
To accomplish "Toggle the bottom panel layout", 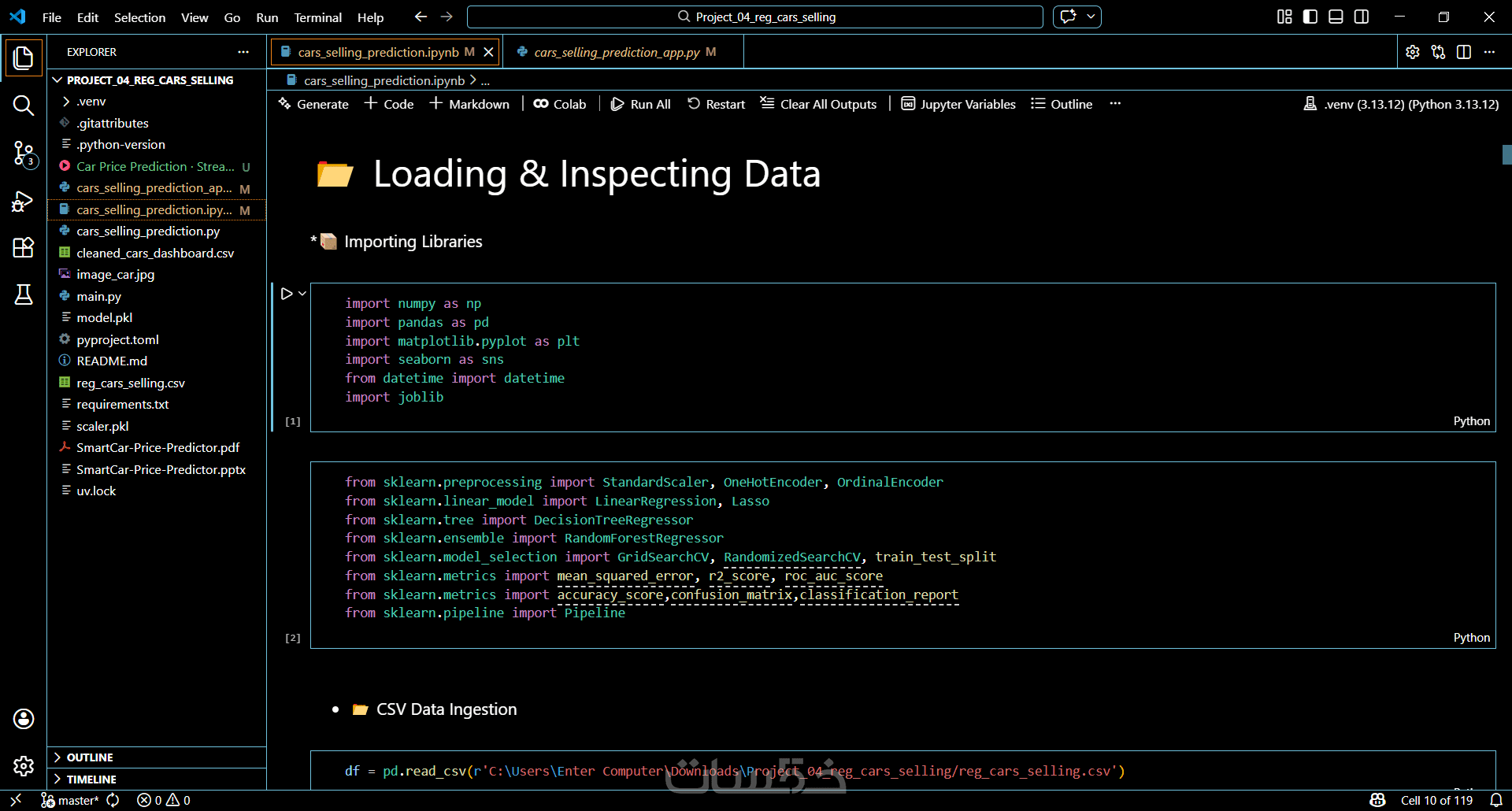I will click(x=1336, y=17).
